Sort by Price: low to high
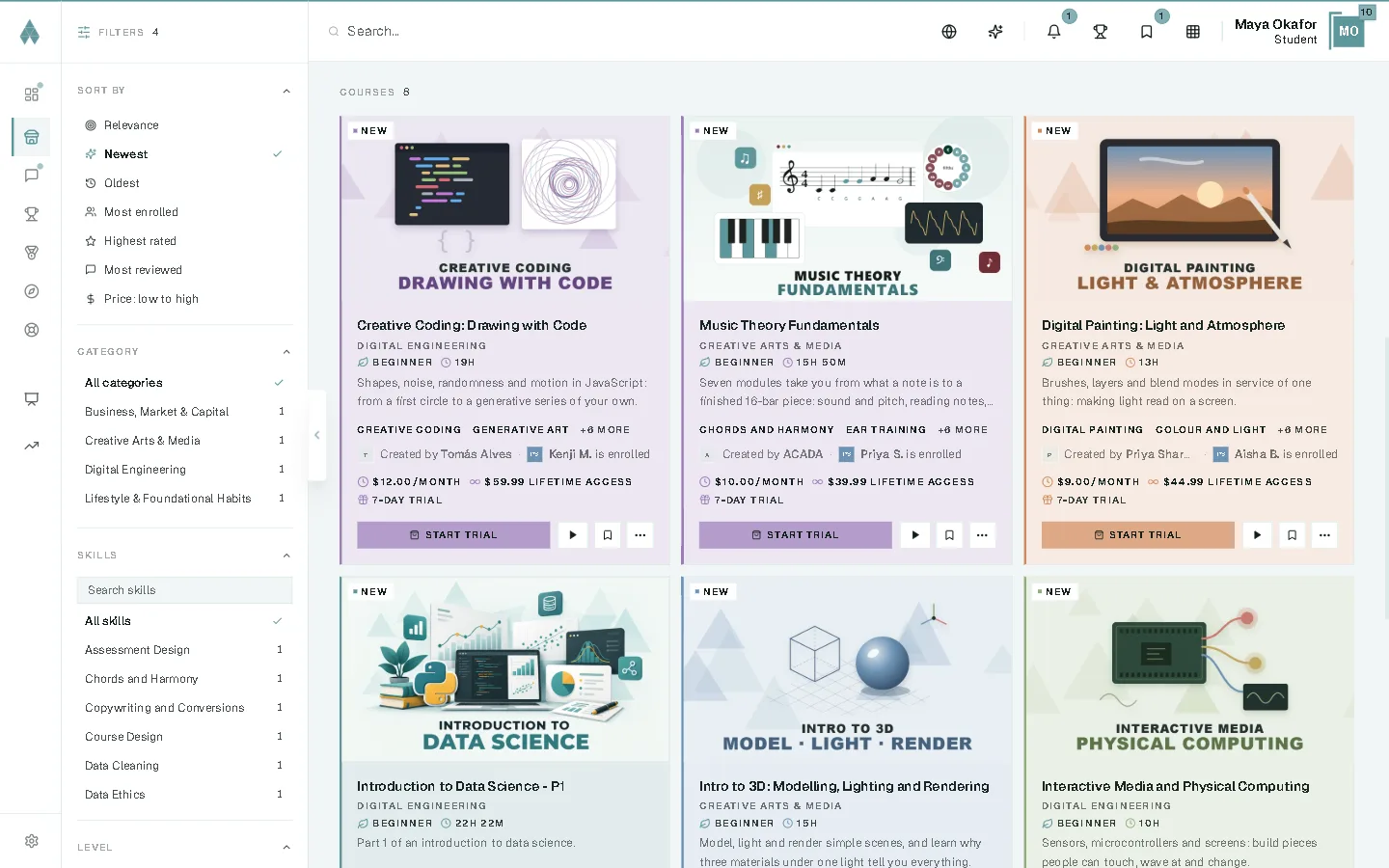 point(184,299)
